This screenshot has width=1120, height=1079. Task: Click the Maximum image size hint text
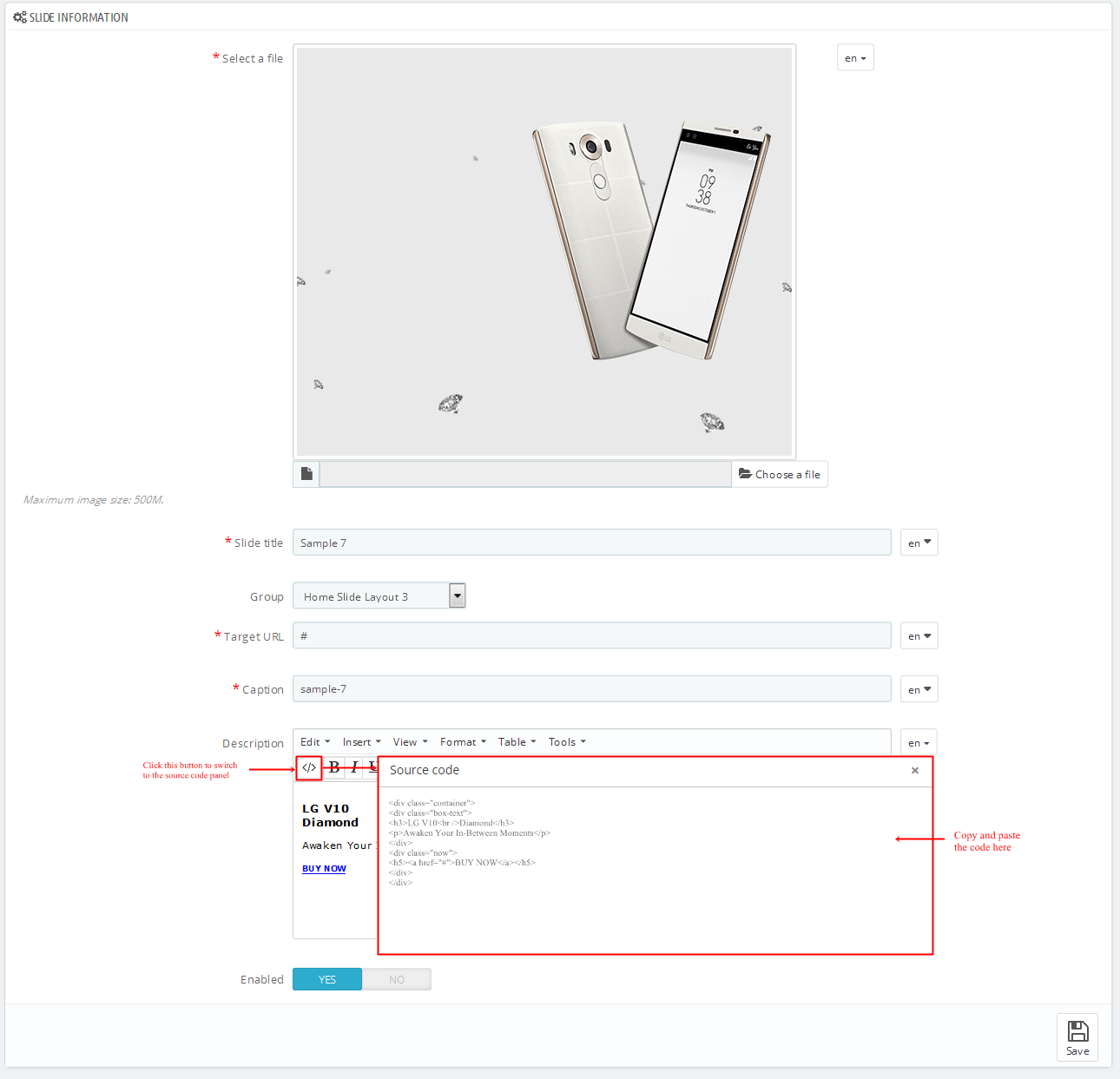point(94,500)
